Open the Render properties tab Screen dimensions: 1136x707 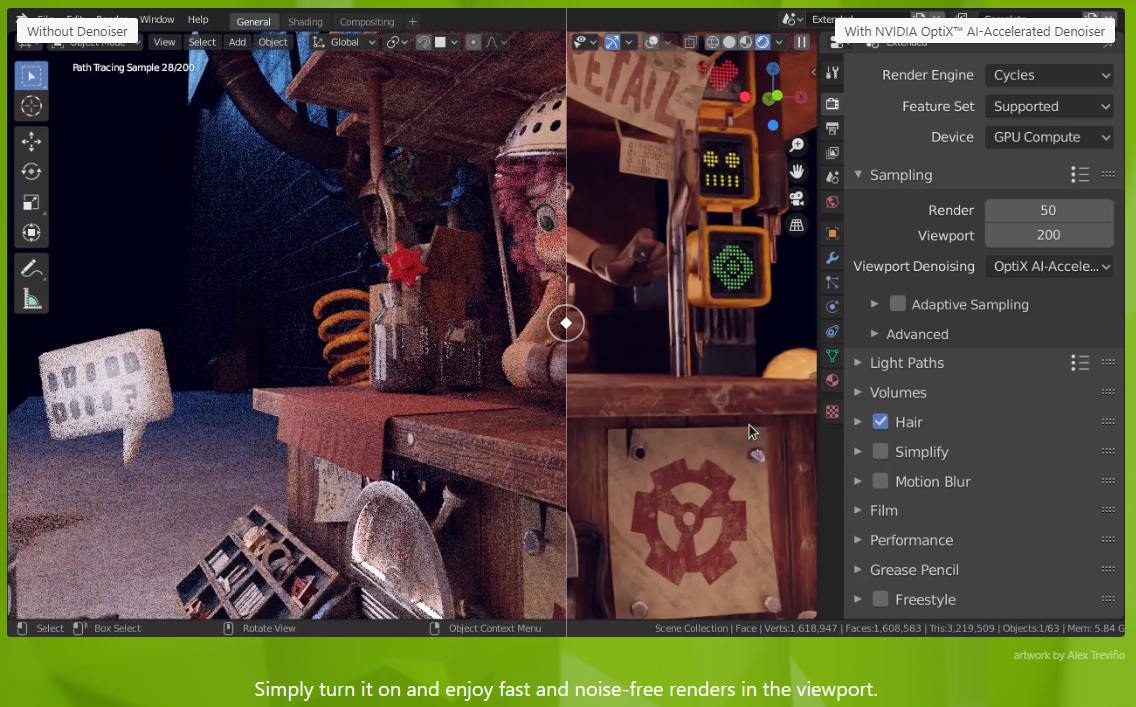pos(832,104)
